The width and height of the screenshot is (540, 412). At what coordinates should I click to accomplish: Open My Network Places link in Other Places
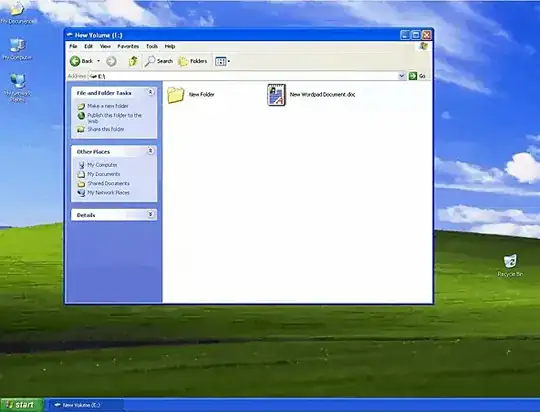tap(108, 193)
